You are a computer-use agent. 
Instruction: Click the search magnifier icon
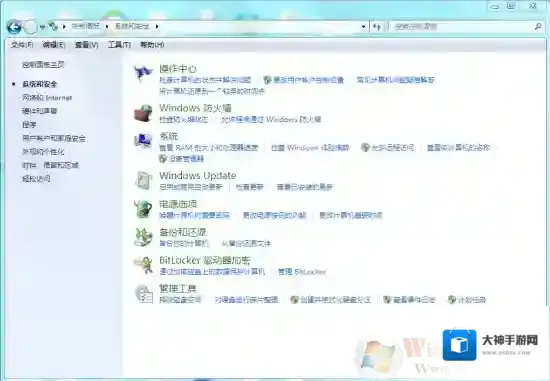538,26
